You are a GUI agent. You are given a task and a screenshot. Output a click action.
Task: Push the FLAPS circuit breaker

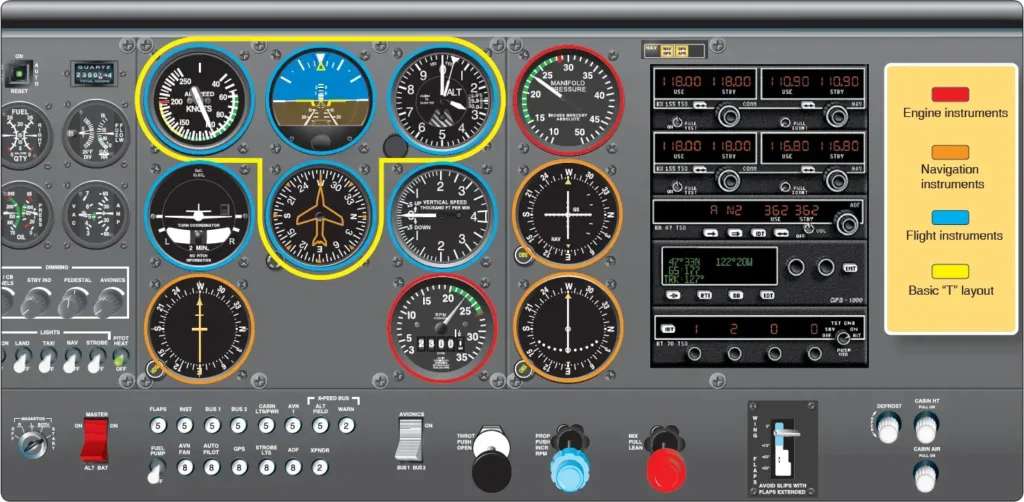point(158,426)
